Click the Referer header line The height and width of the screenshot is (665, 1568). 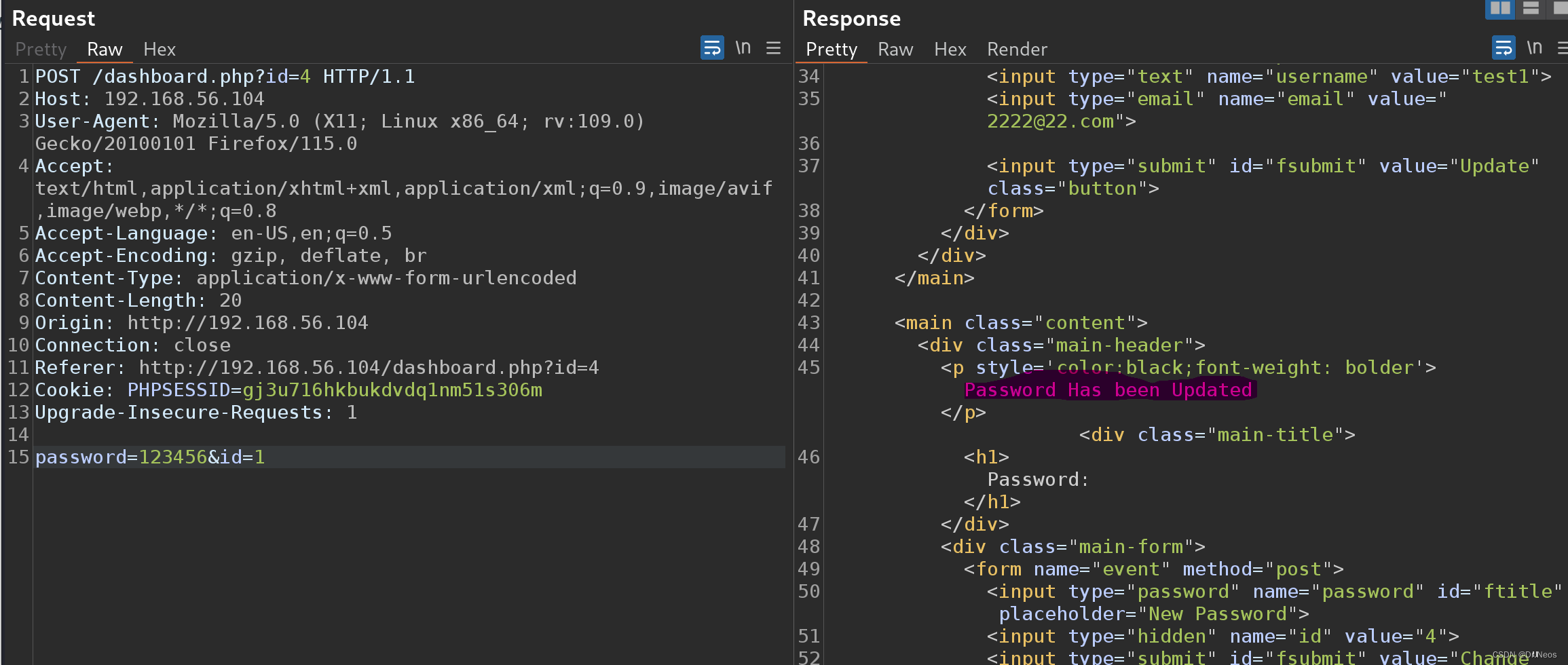pos(317,368)
